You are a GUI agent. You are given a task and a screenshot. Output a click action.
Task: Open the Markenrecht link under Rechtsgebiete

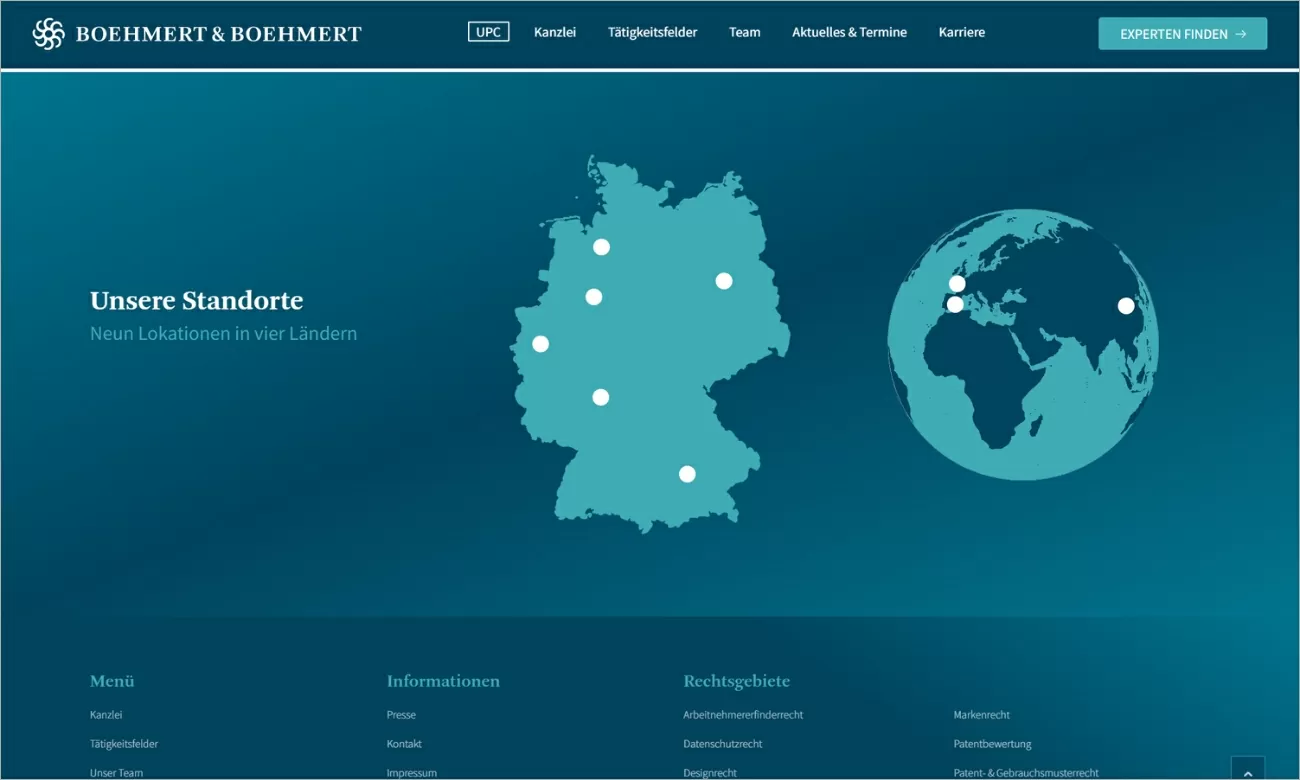tap(981, 714)
